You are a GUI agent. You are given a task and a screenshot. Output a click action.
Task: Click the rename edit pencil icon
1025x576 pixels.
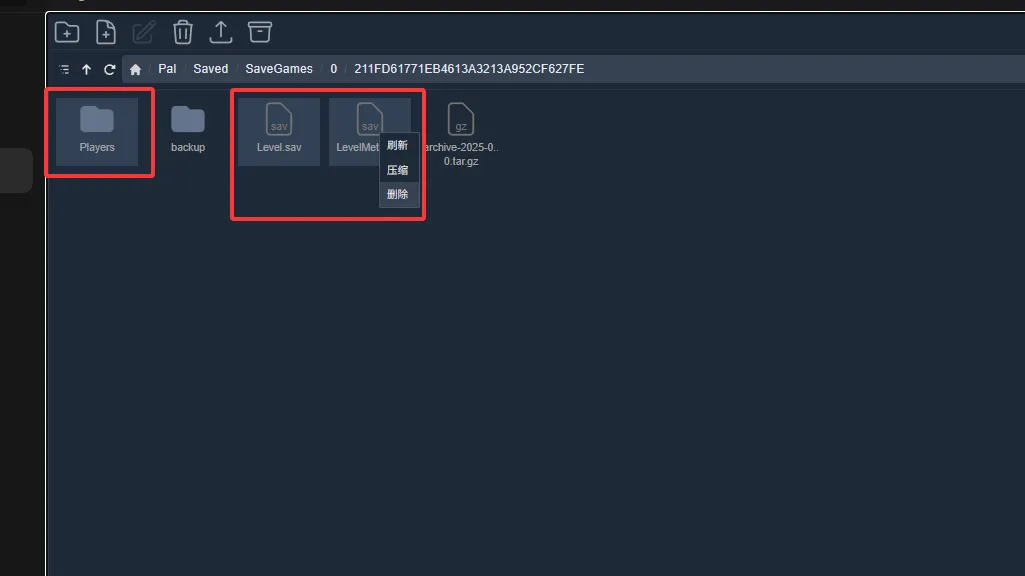pos(144,32)
